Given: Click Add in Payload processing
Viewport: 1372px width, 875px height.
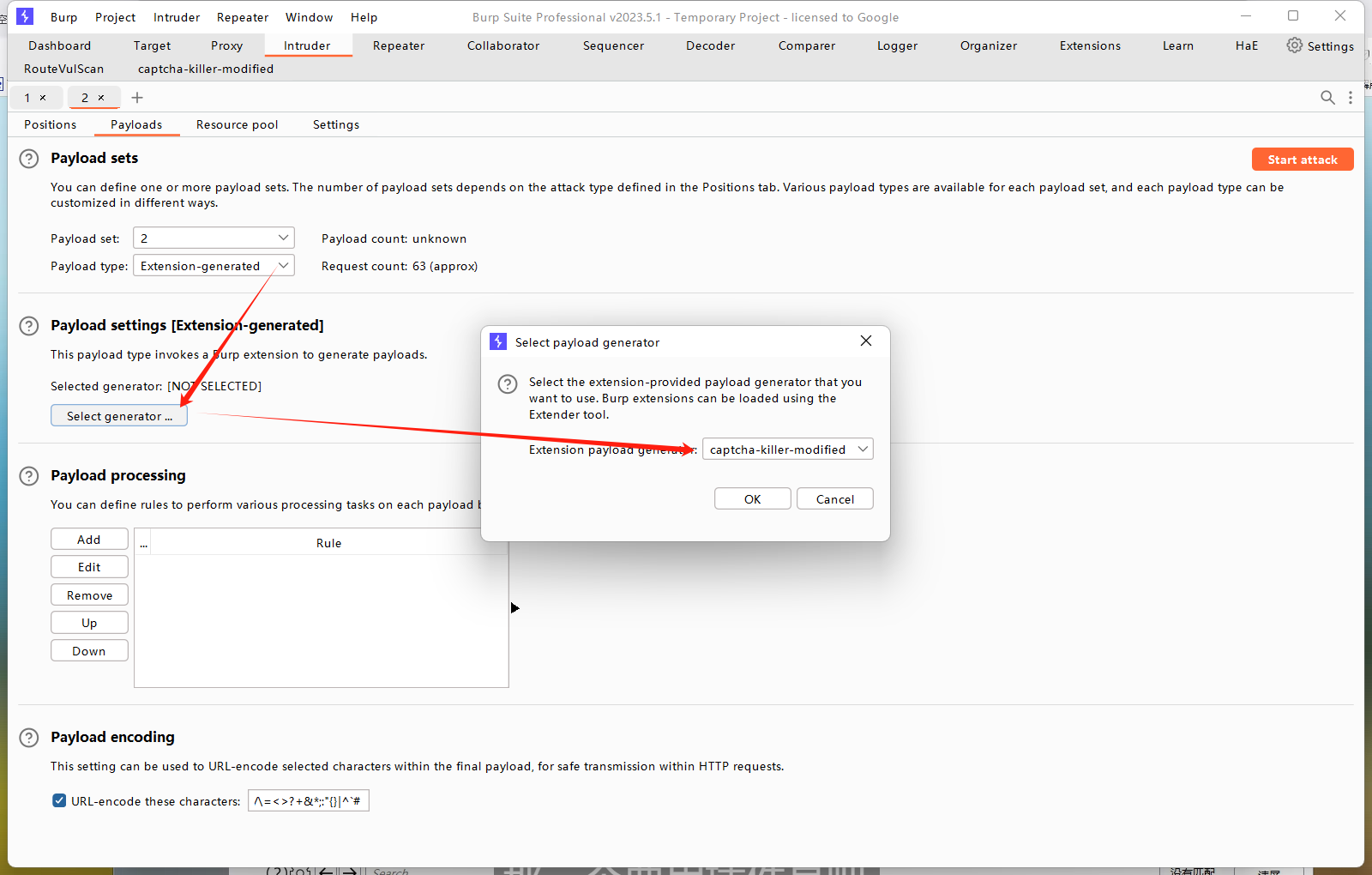Looking at the screenshot, I should point(89,539).
